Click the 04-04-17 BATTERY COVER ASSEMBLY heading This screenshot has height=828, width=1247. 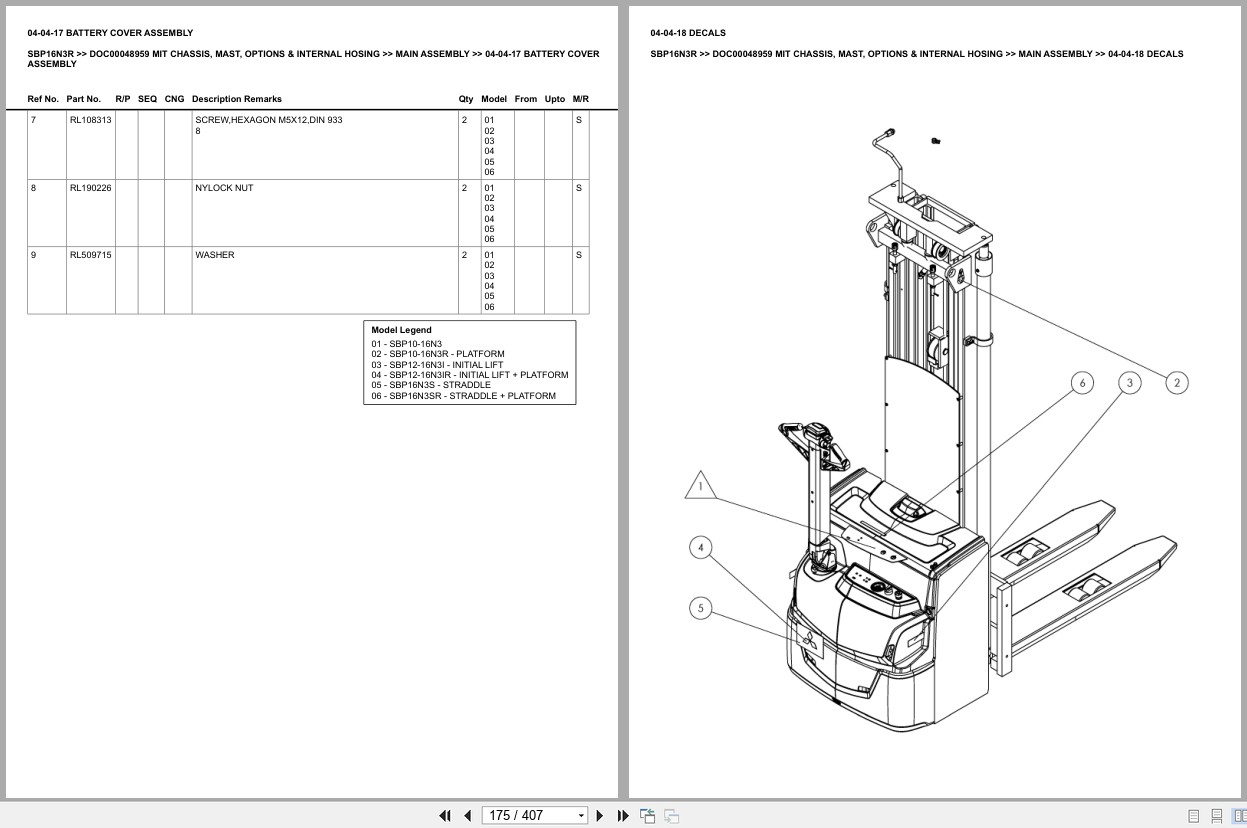tap(110, 33)
